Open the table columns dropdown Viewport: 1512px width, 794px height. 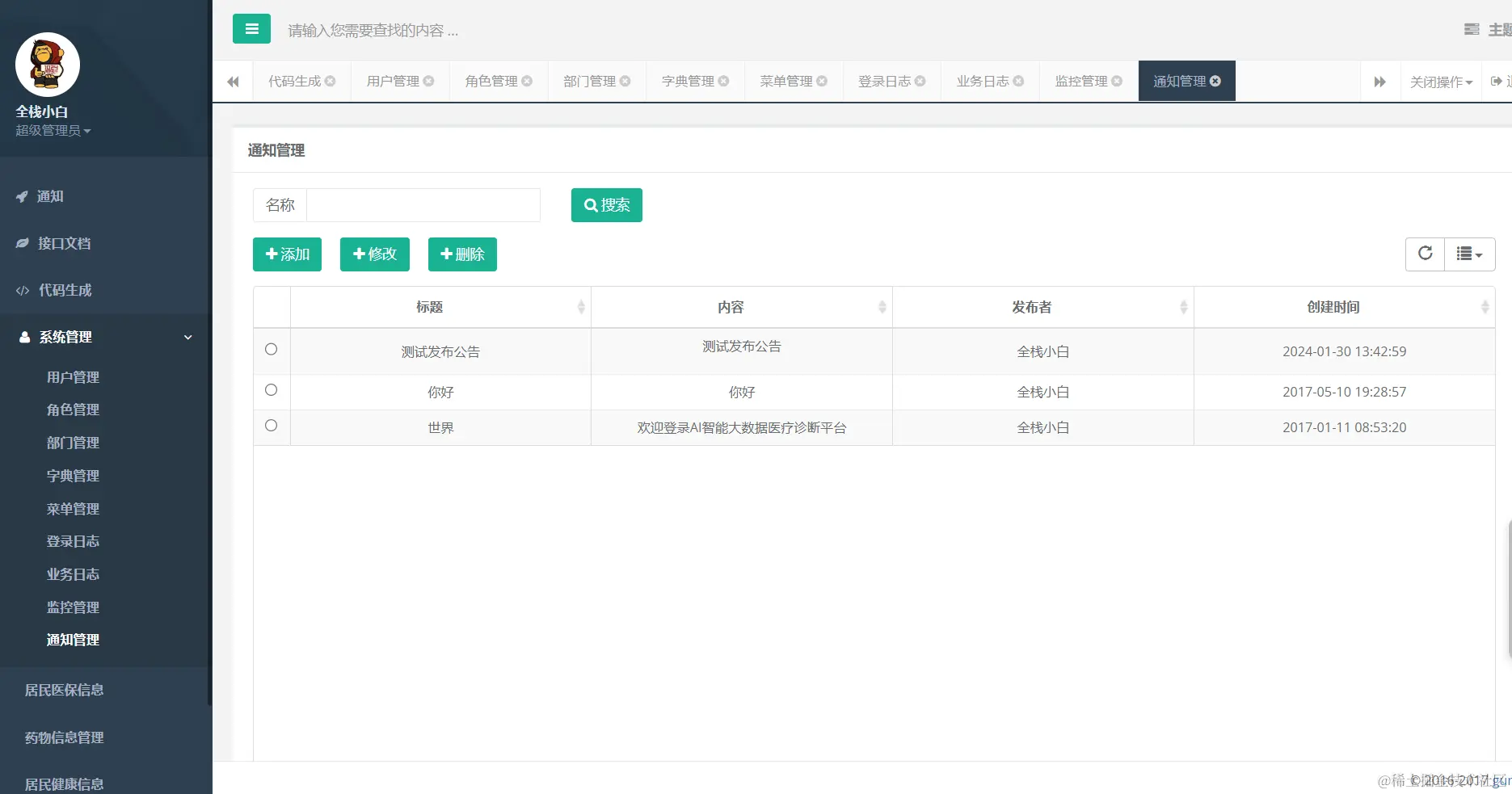pyautogui.click(x=1469, y=254)
